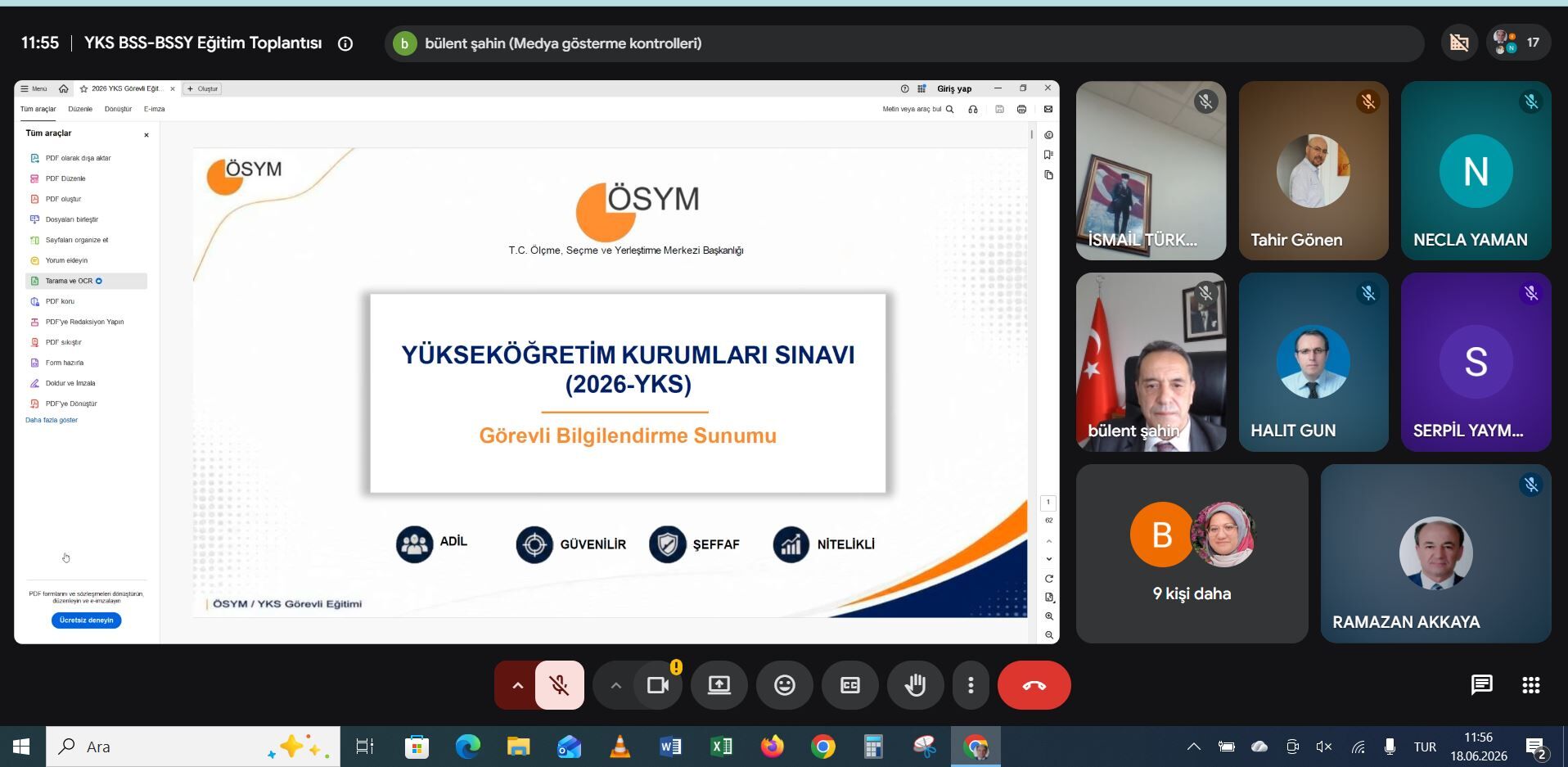Screen dimensions: 1568x767
Task: Open the participants list showing 17
Action: click(1518, 43)
